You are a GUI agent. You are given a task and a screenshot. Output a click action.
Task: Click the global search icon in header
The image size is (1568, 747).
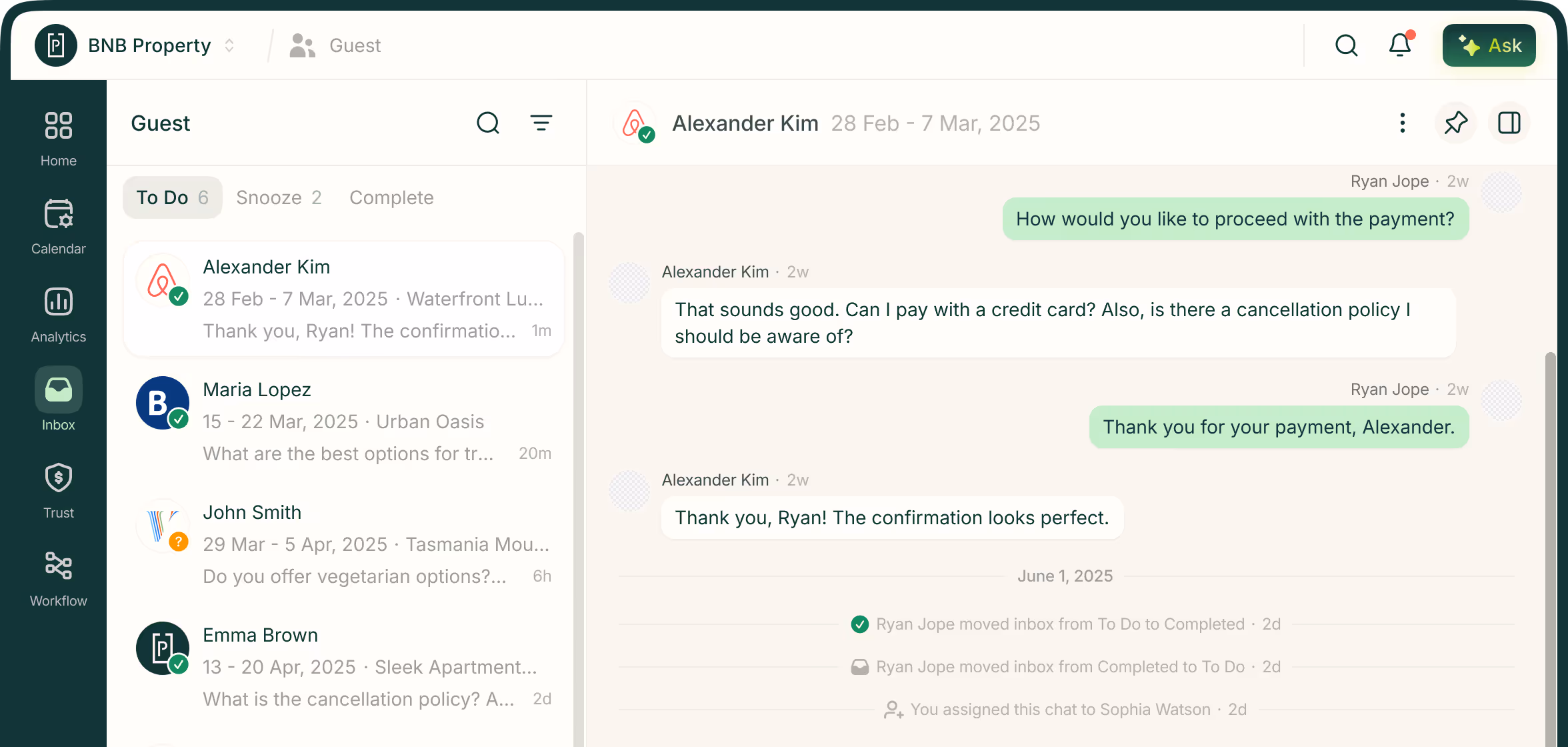tap(1346, 45)
